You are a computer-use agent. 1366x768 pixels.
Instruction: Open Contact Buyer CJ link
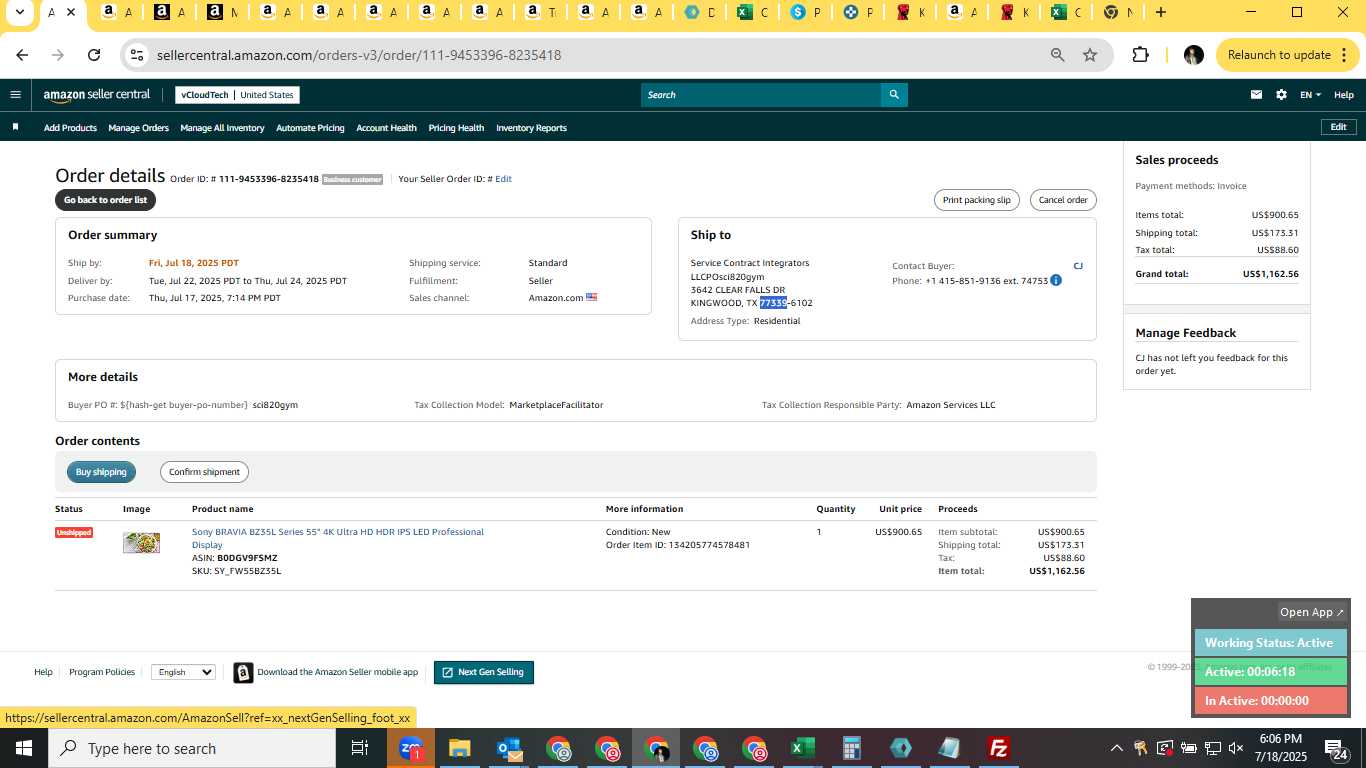coord(1078,266)
